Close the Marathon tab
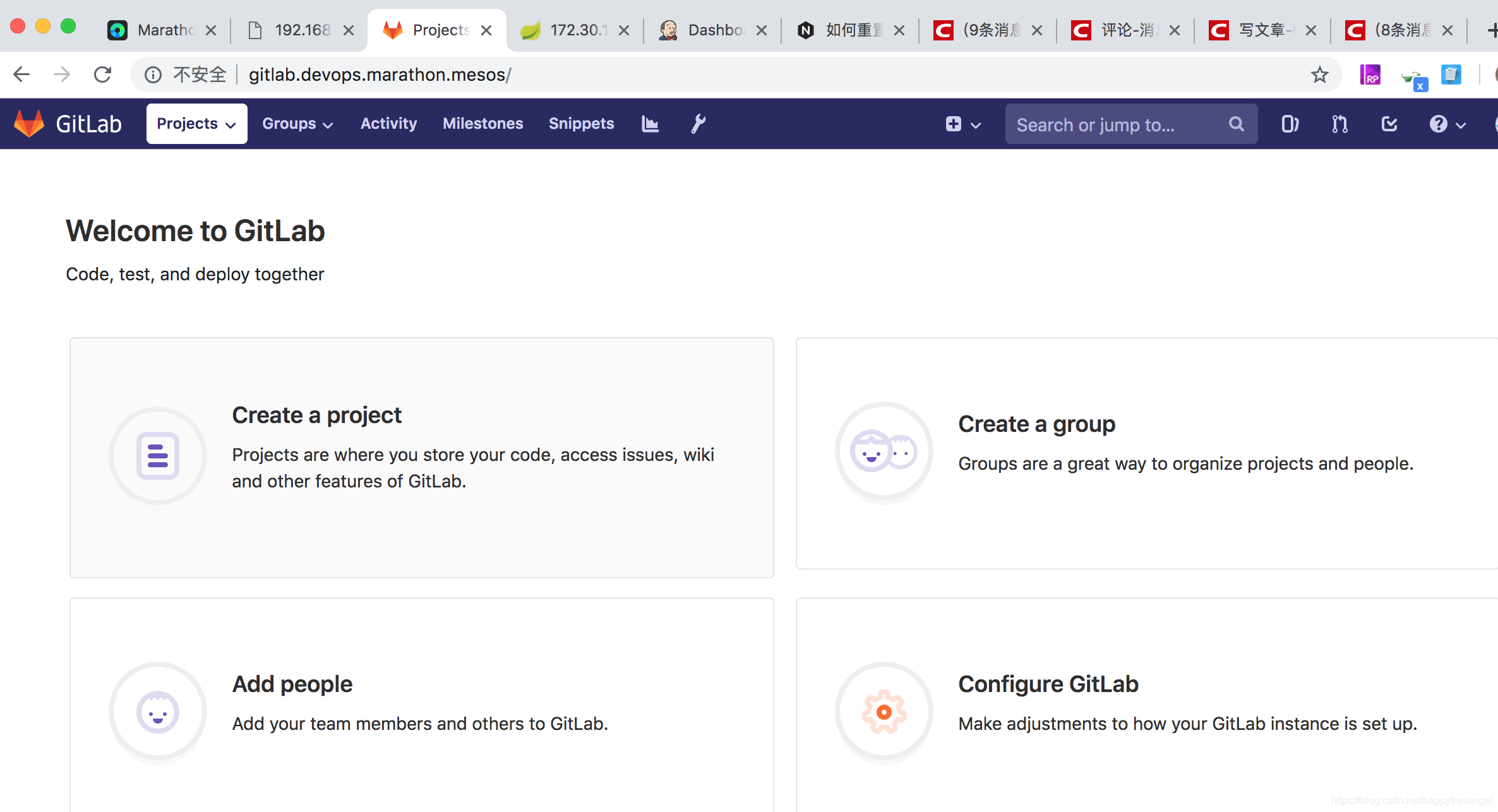 point(211,30)
